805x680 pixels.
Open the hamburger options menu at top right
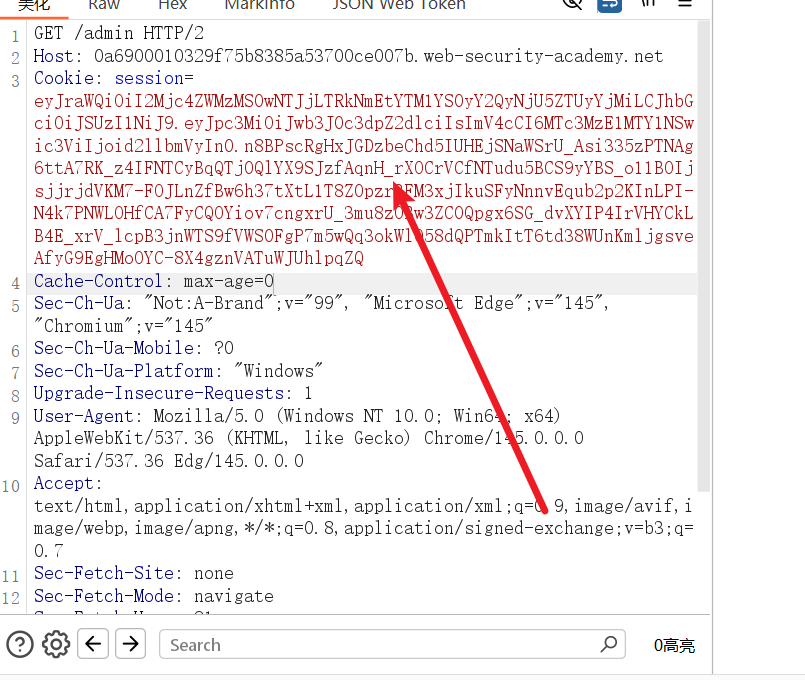(686, 4)
